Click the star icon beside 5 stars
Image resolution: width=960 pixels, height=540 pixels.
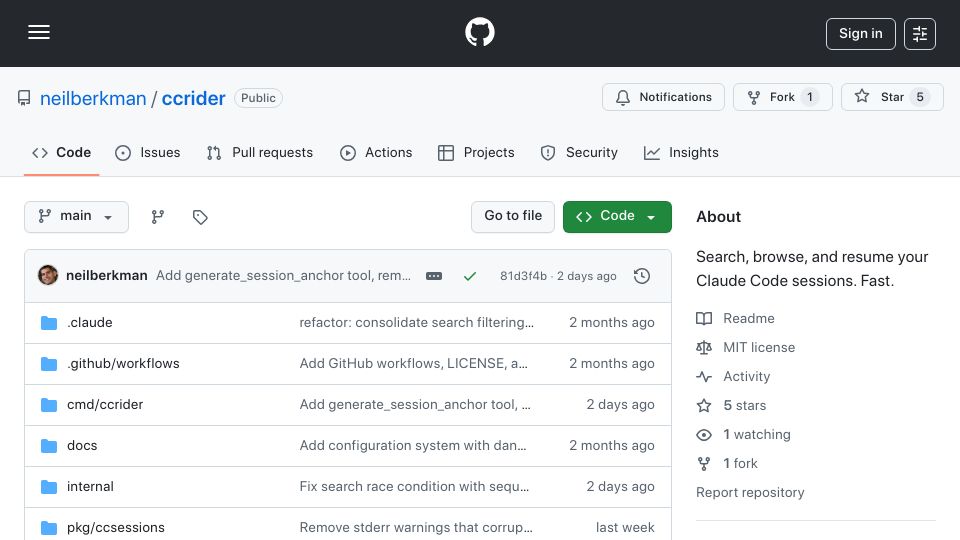(704, 405)
